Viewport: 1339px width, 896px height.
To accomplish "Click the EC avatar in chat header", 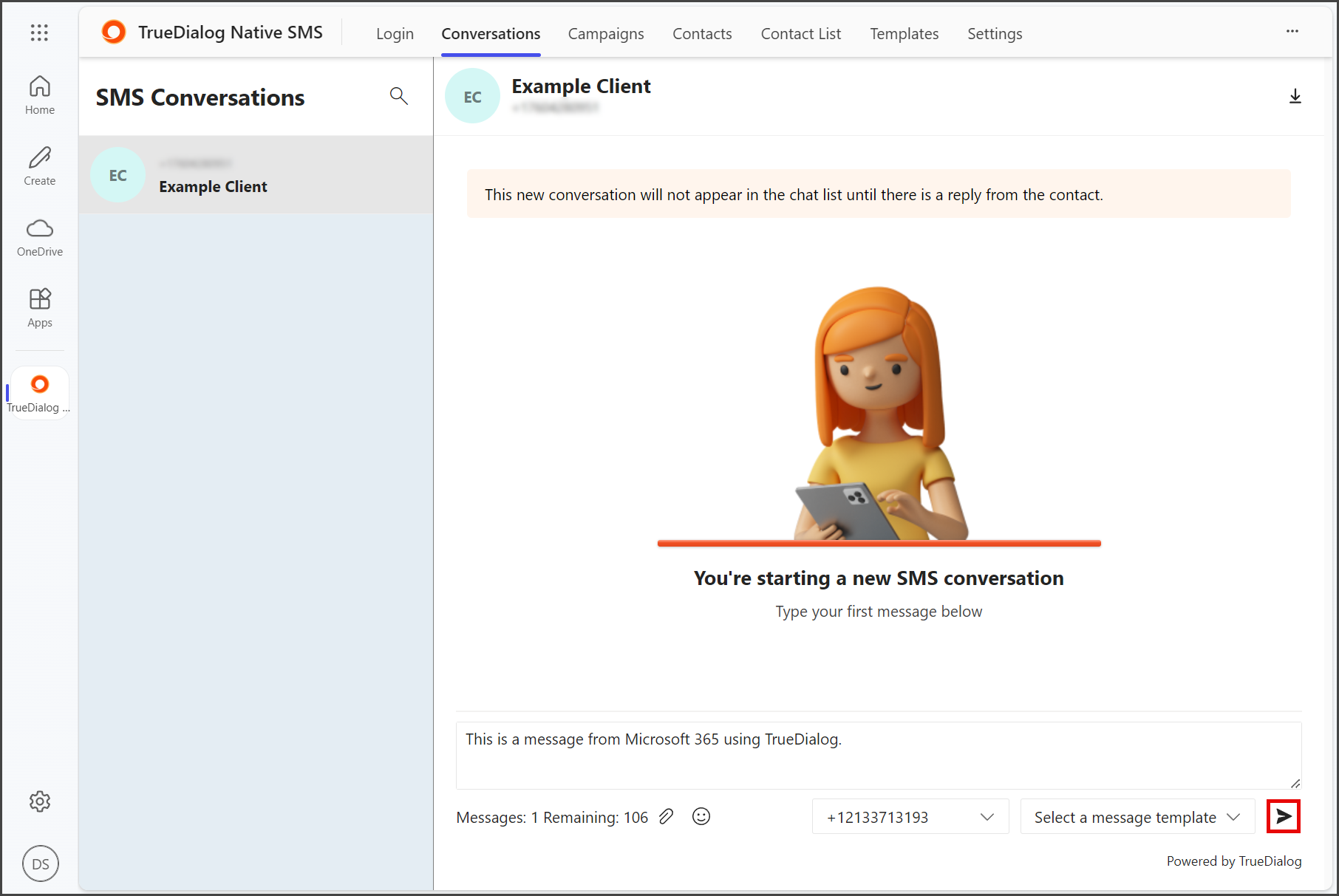I will tap(473, 96).
